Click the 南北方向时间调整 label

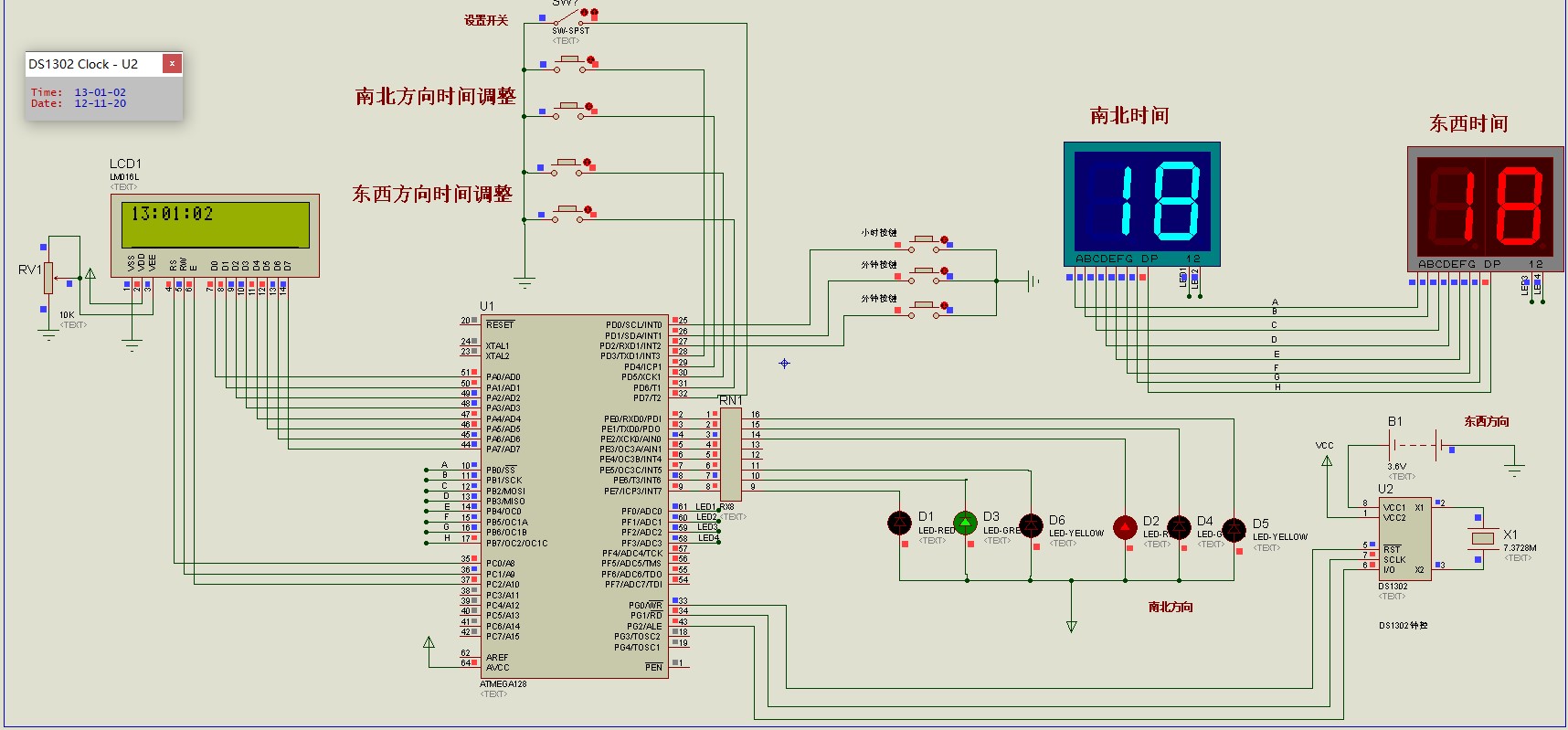click(436, 96)
